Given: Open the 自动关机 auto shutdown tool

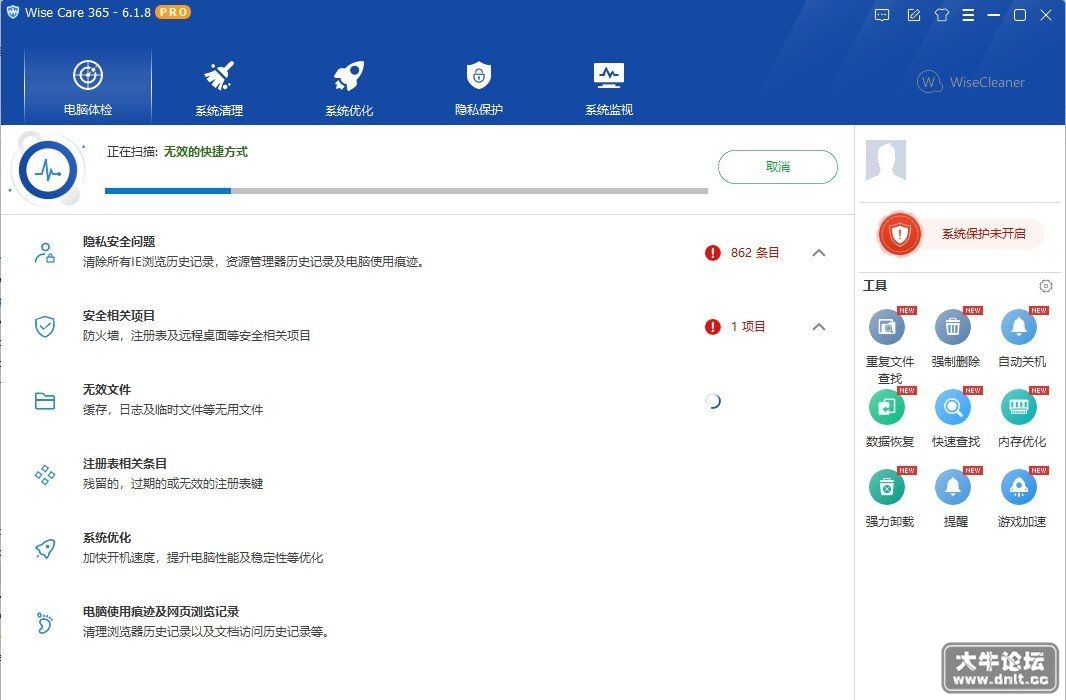Looking at the screenshot, I should 1020,328.
